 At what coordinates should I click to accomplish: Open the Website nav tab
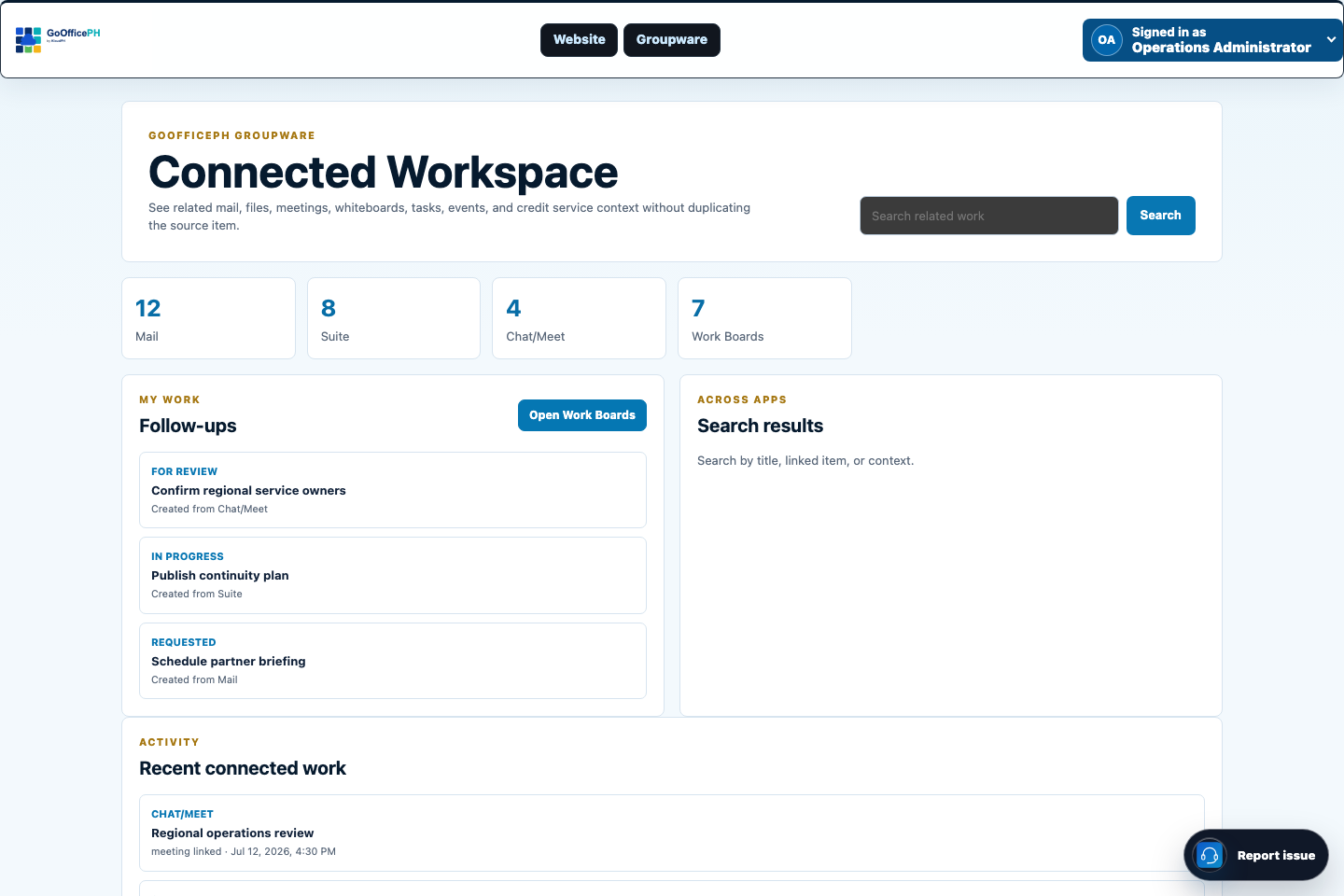(x=579, y=40)
